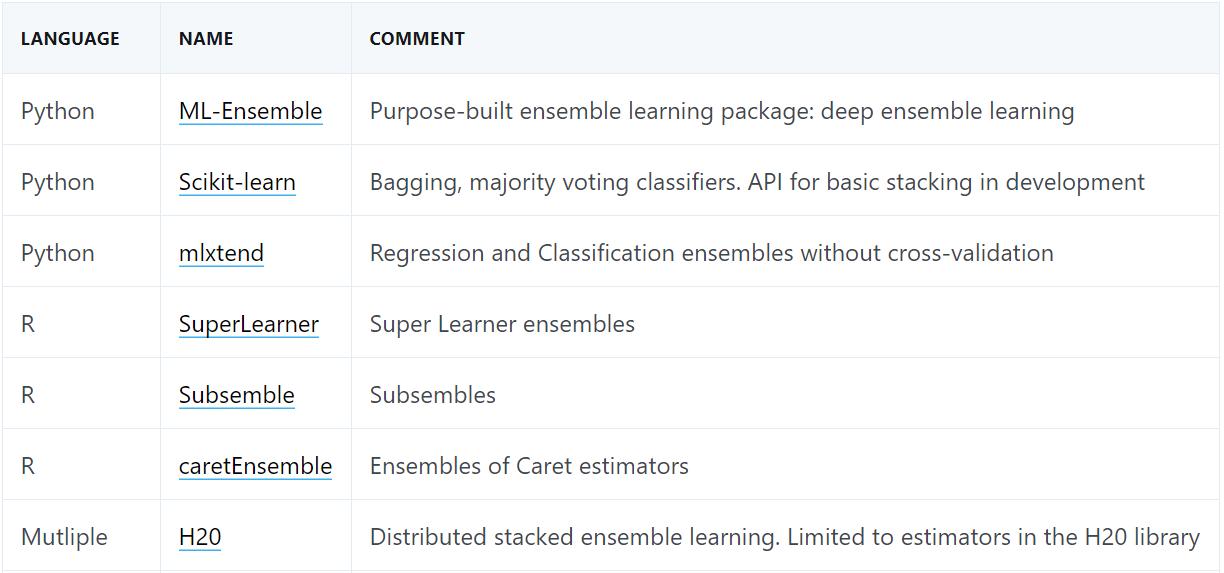
Task: Click R language cell in SuperLearner row
Action: coord(28,324)
